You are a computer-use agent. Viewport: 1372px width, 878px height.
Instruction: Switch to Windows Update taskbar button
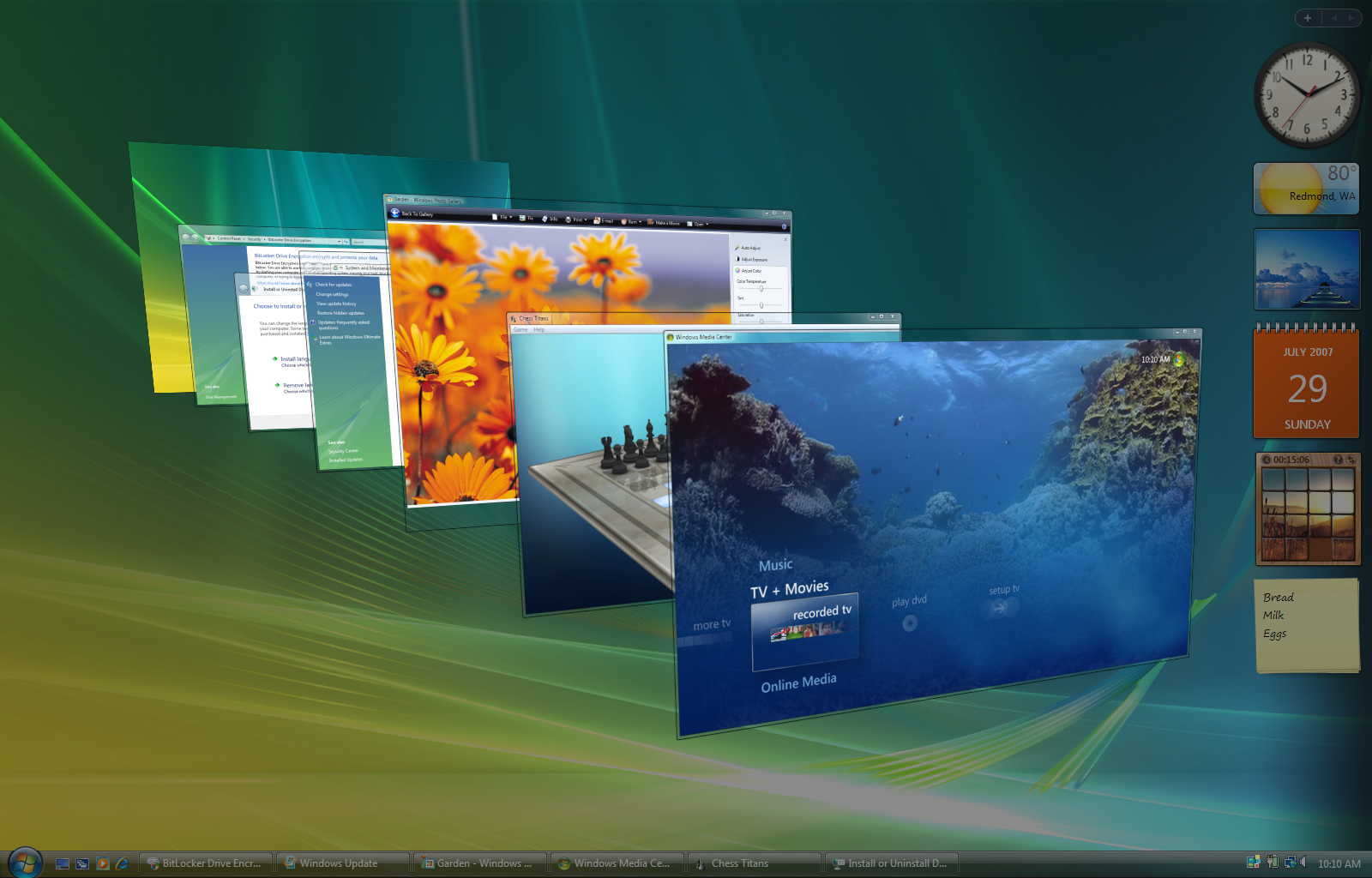342,863
